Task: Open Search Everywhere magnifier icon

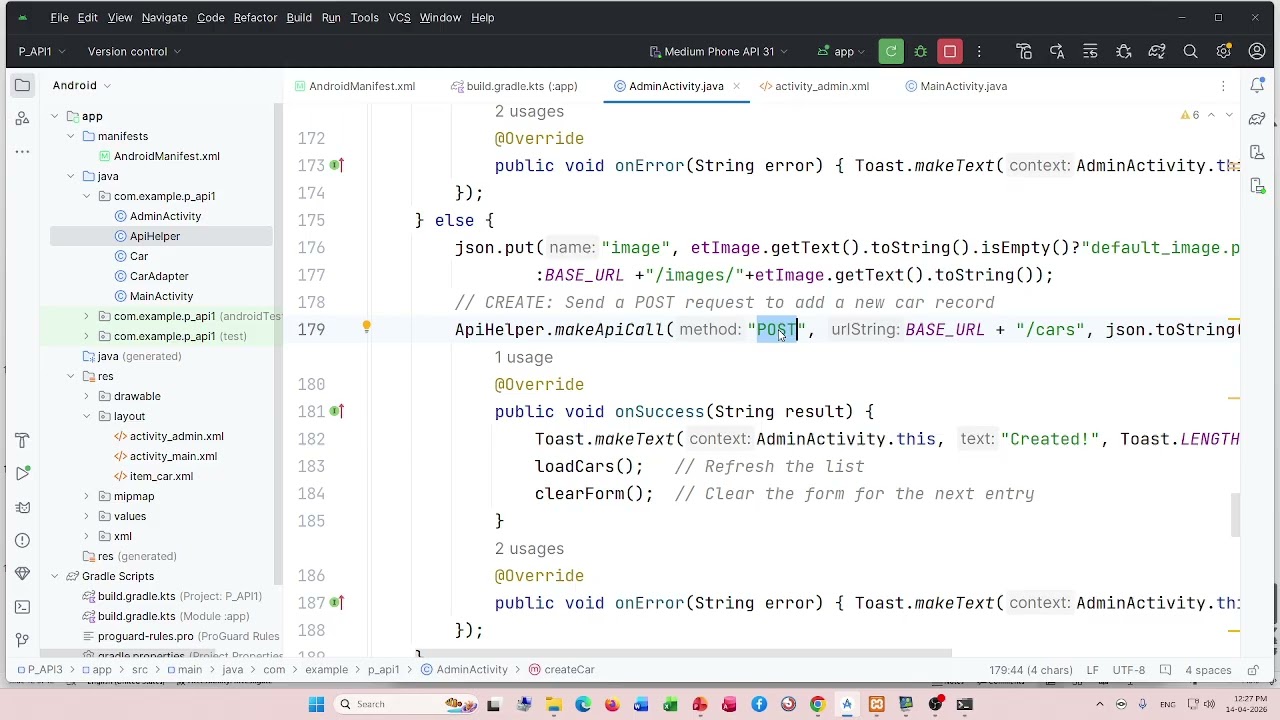Action: (1190, 51)
